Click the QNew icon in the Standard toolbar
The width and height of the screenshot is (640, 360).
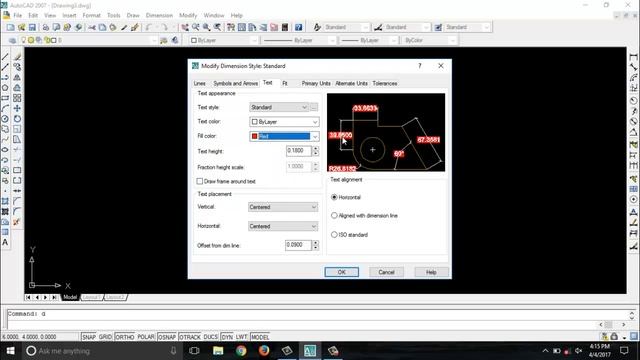click(11, 27)
